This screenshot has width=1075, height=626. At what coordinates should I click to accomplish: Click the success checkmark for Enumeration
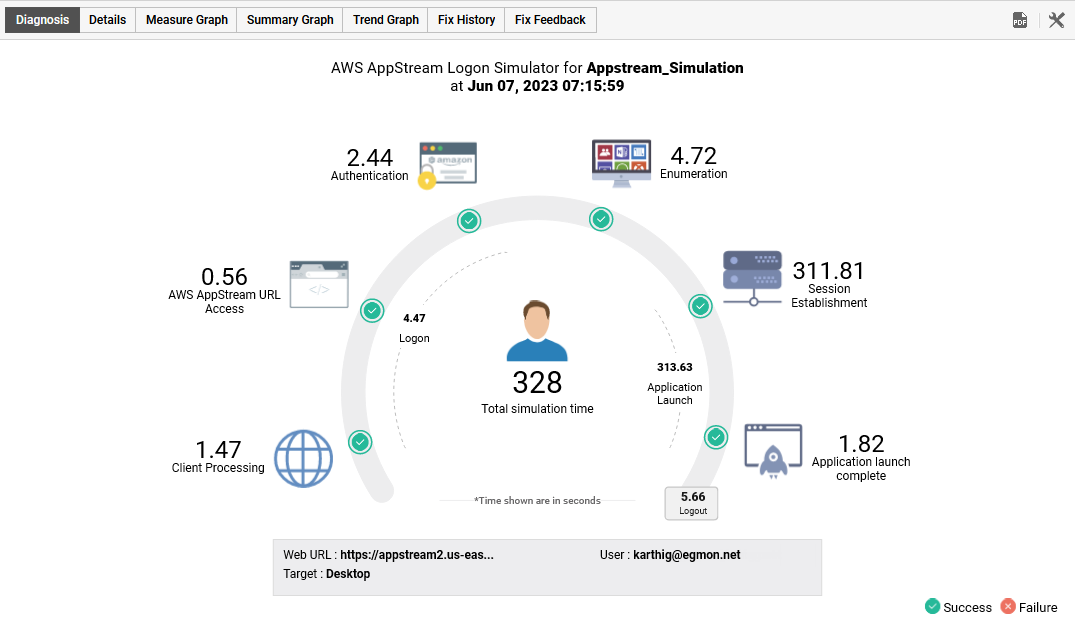(601, 219)
